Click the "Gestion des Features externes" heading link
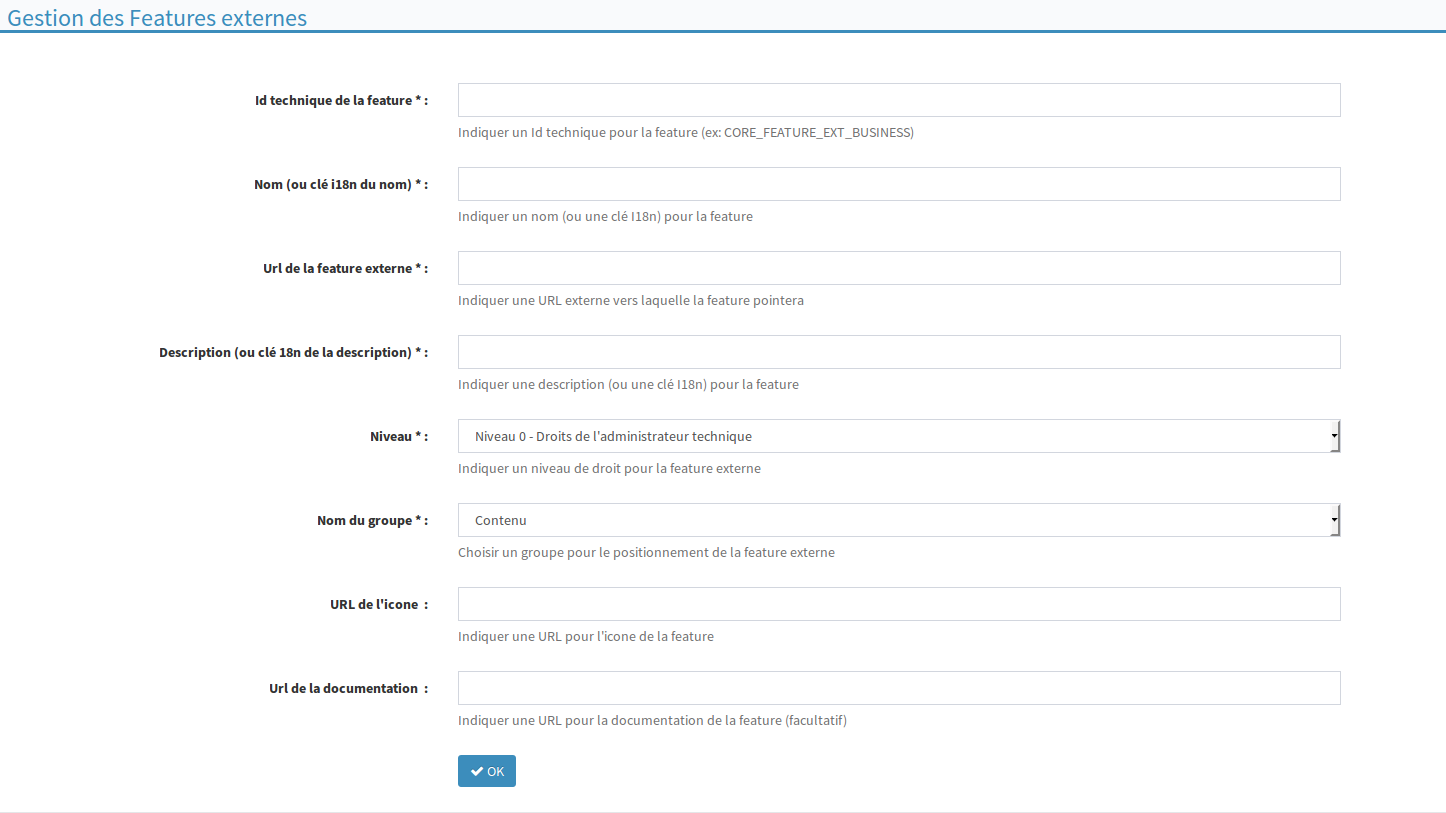1446x813 pixels. click(157, 18)
